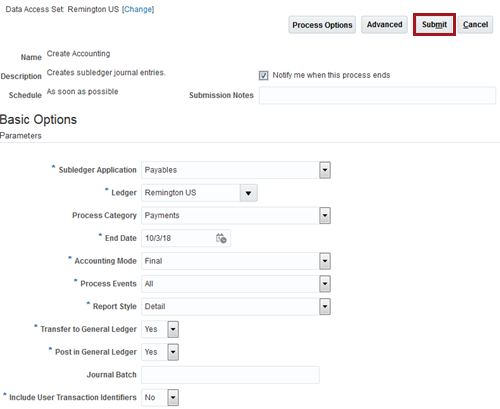Click the Advanced button
This screenshot has width=500, height=409.
click(384, 25)
